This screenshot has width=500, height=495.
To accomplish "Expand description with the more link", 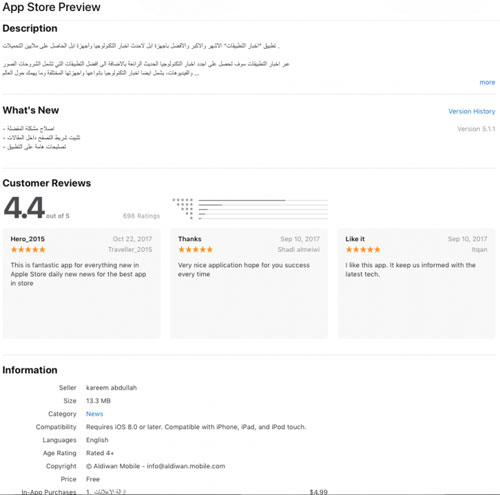I will [x=487, y=82].
